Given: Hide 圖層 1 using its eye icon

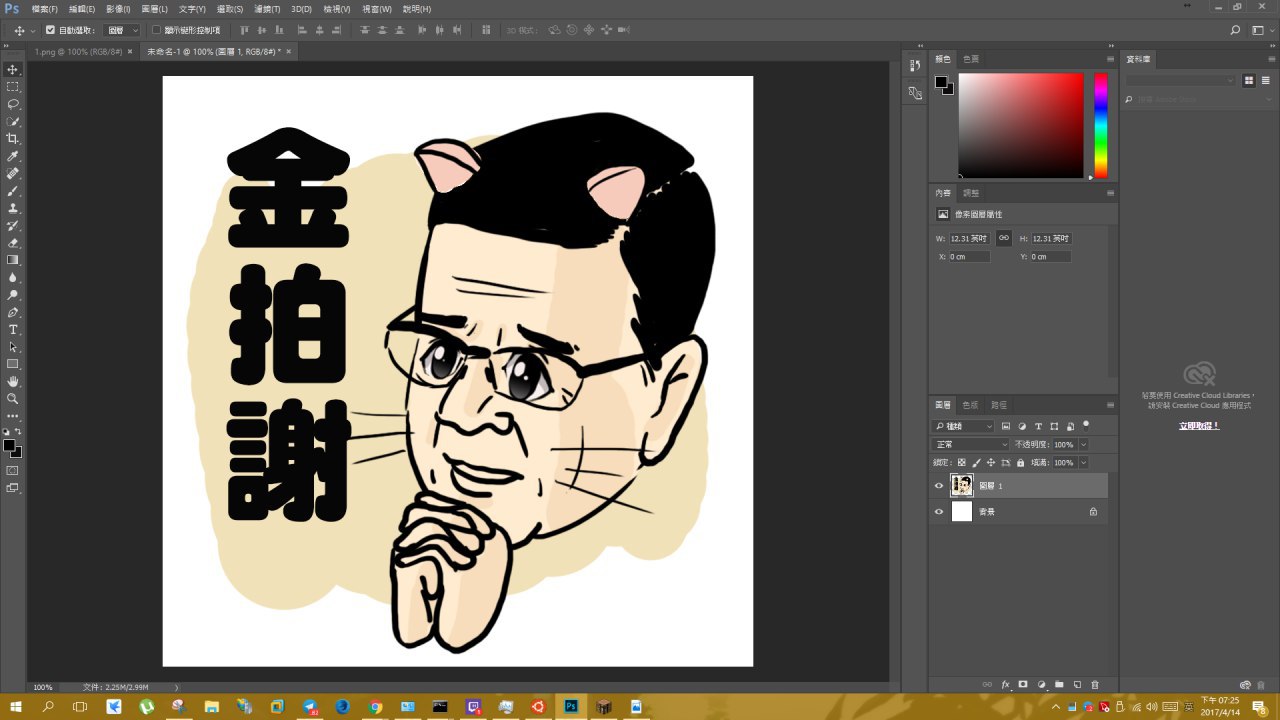Looking at the screenshot, I should pos(938,486).
